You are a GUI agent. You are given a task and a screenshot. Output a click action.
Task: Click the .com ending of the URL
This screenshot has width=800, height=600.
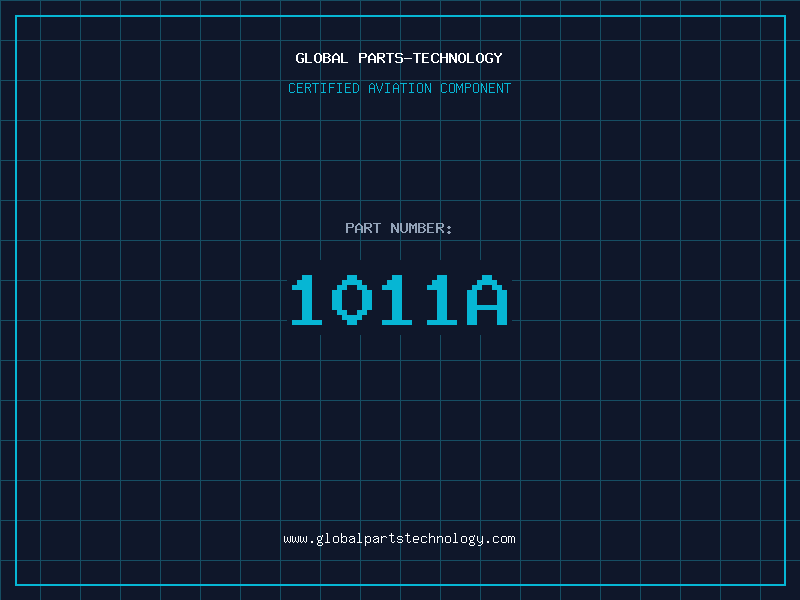pyautogui.click(x=501, y=538)
